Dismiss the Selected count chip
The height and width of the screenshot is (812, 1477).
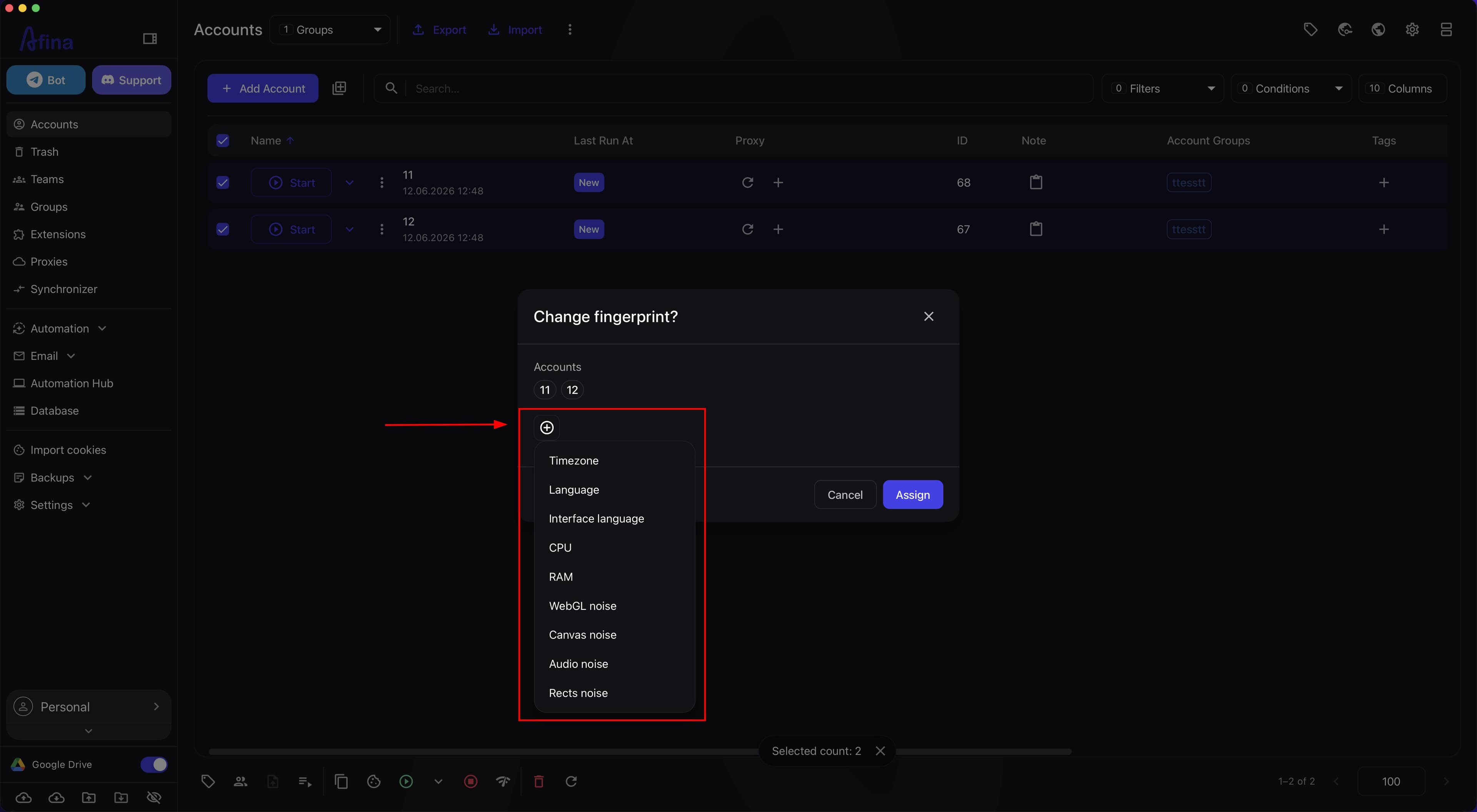click(x=880, y=751)
